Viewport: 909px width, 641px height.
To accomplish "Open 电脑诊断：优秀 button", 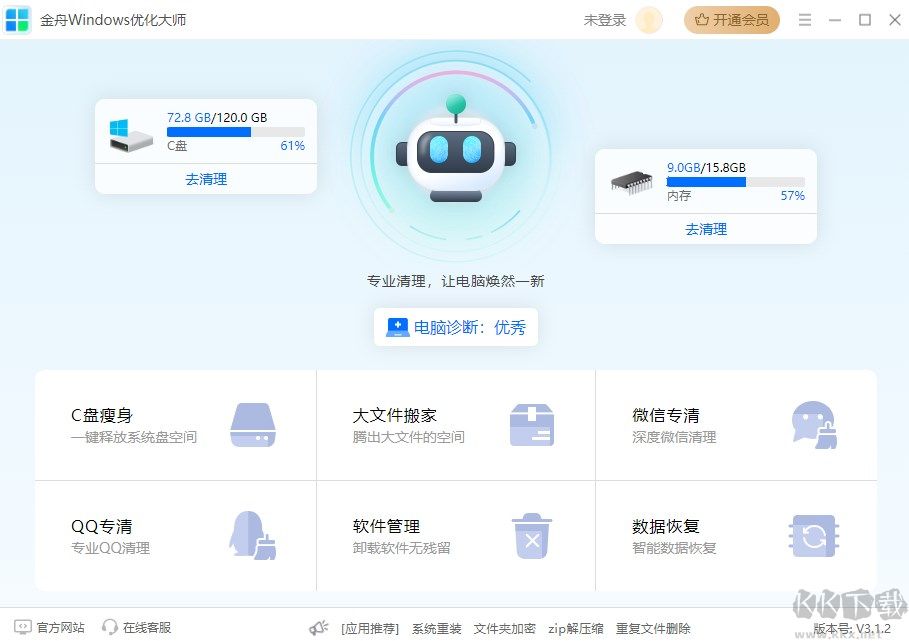I will click(456, 327).
